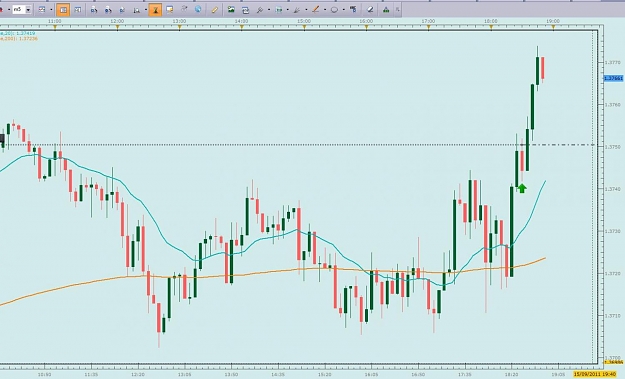
Task: Select the yellow ruler measuring tool
Action: [215, 10]
